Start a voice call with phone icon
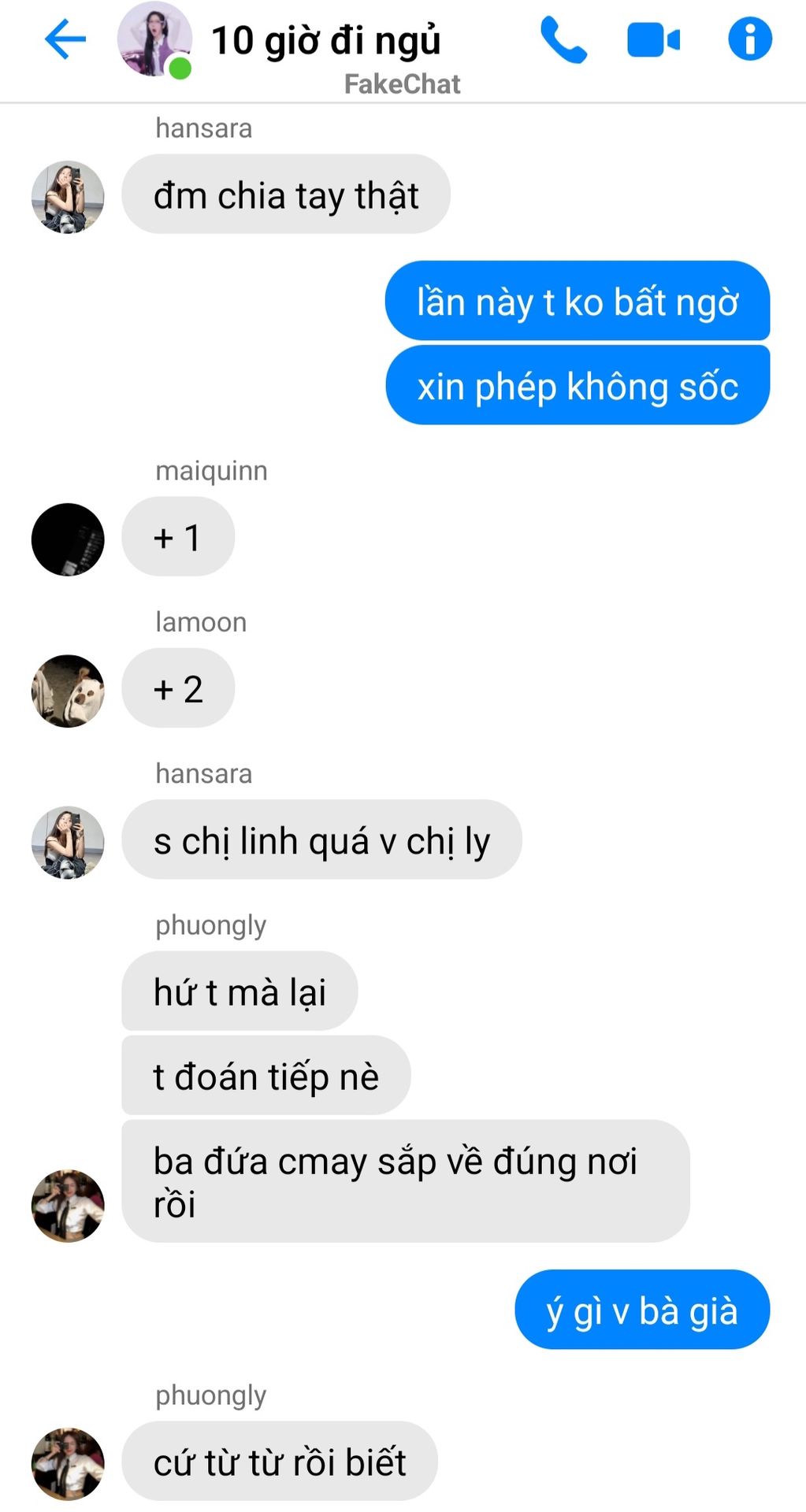Screen dimensions: 806x1512 click(563, 40)
